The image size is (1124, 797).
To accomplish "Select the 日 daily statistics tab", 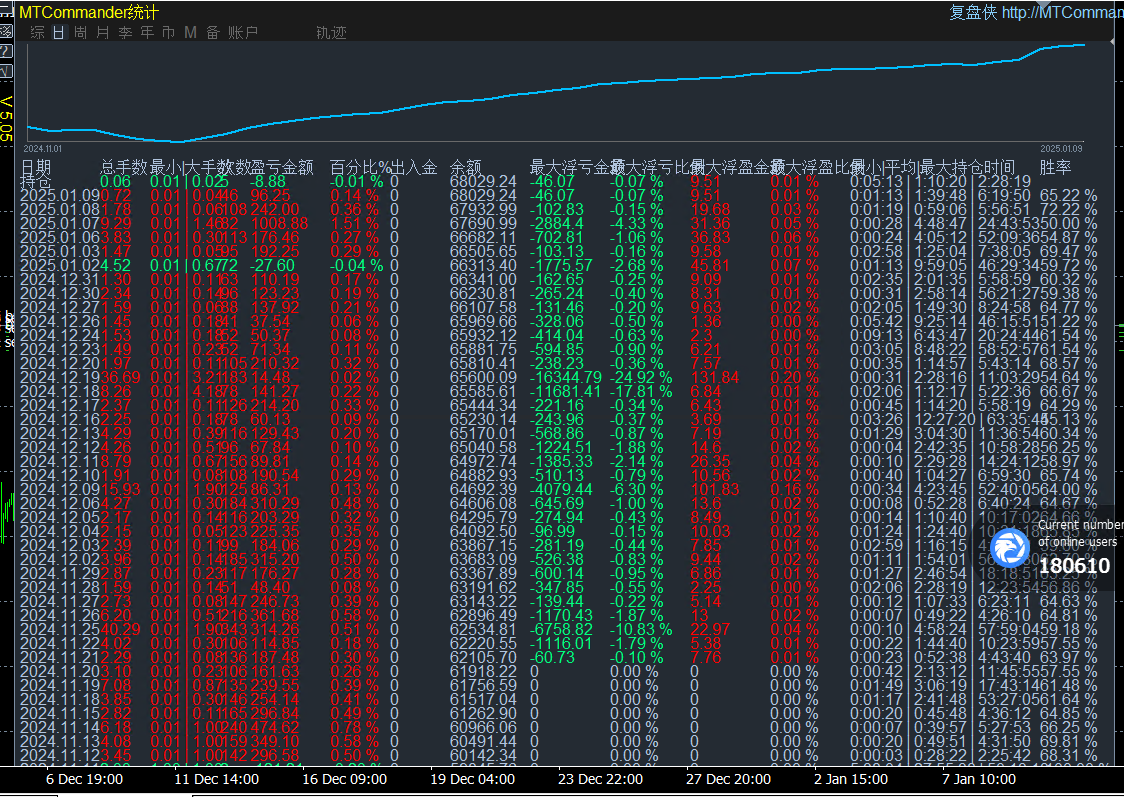I will click(x=59, y=32).
